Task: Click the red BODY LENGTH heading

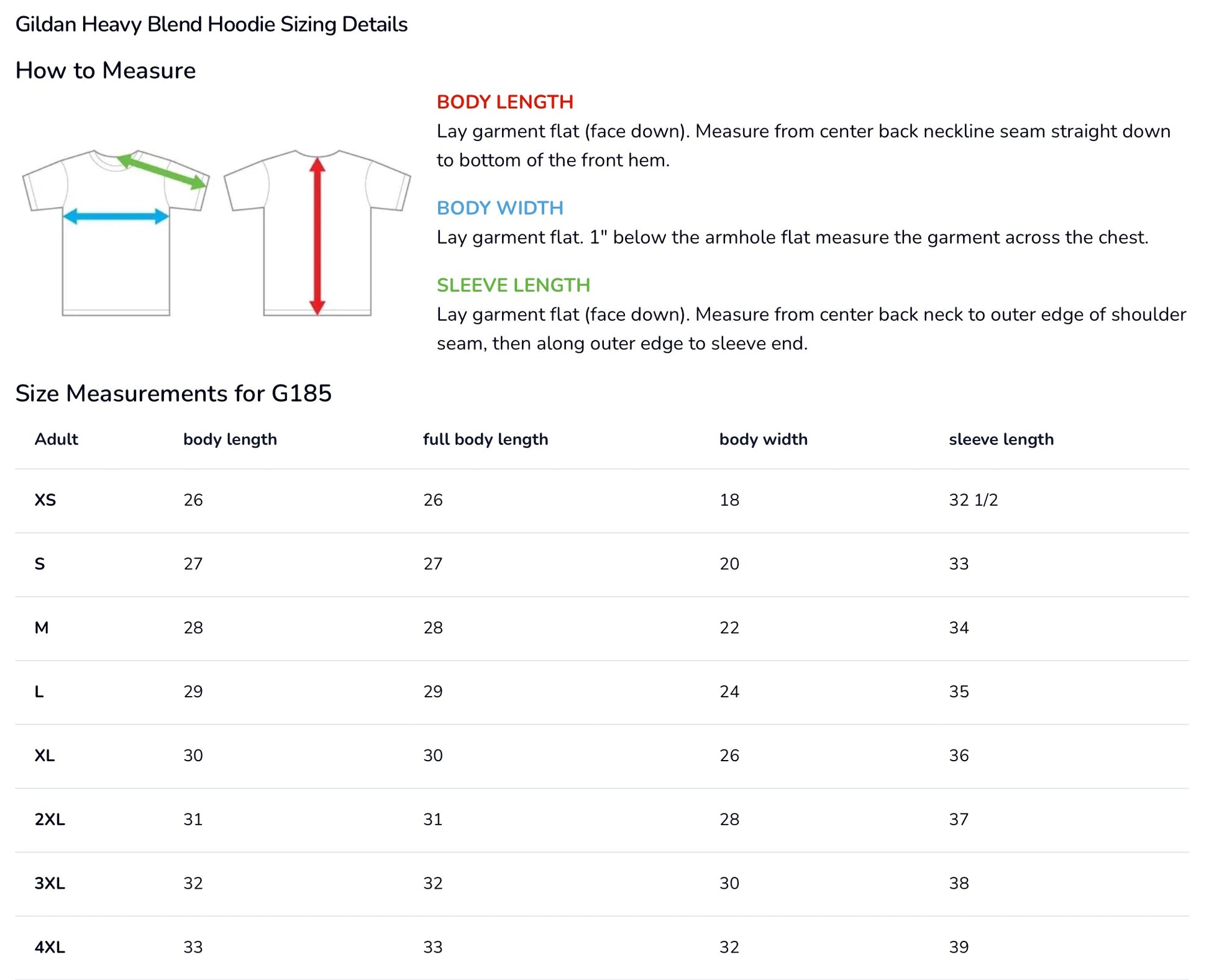Action: [x=504, y=102]
